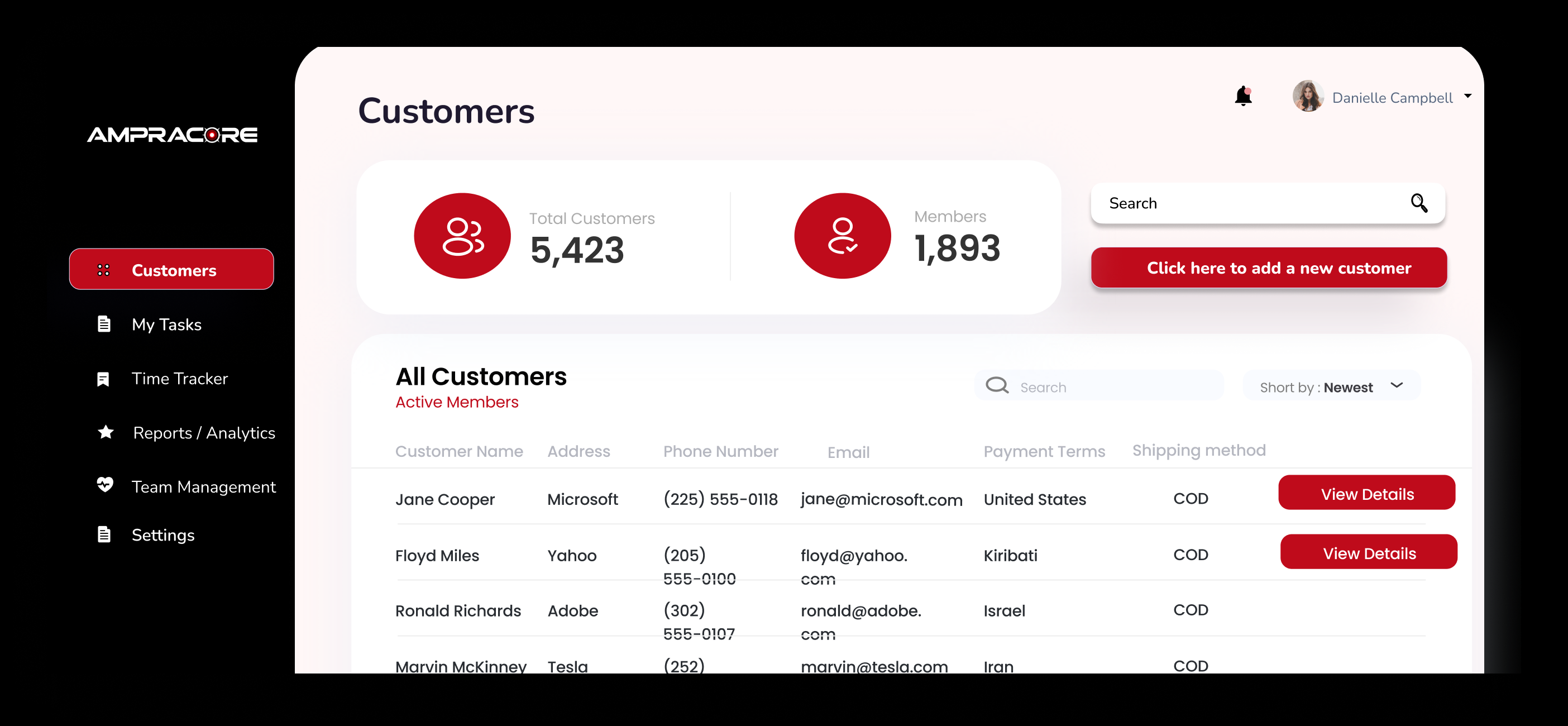Click the notification bell icon
Screen dimensions: 1568x726
tap(1243, 96)
